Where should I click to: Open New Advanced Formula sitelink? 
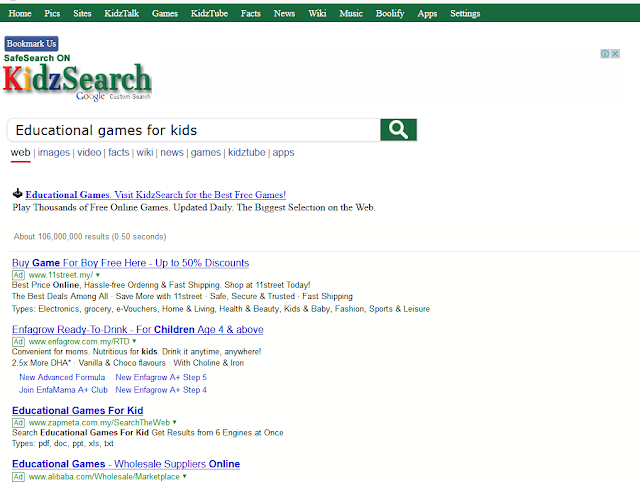[x=62, y=378]
